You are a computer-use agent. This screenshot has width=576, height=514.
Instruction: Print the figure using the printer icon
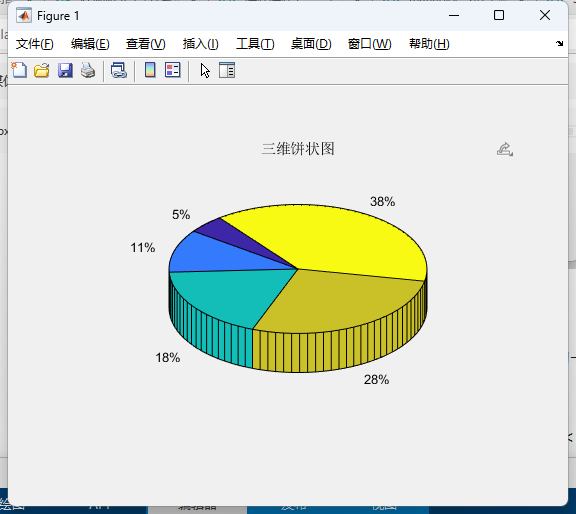pos(88,70)
